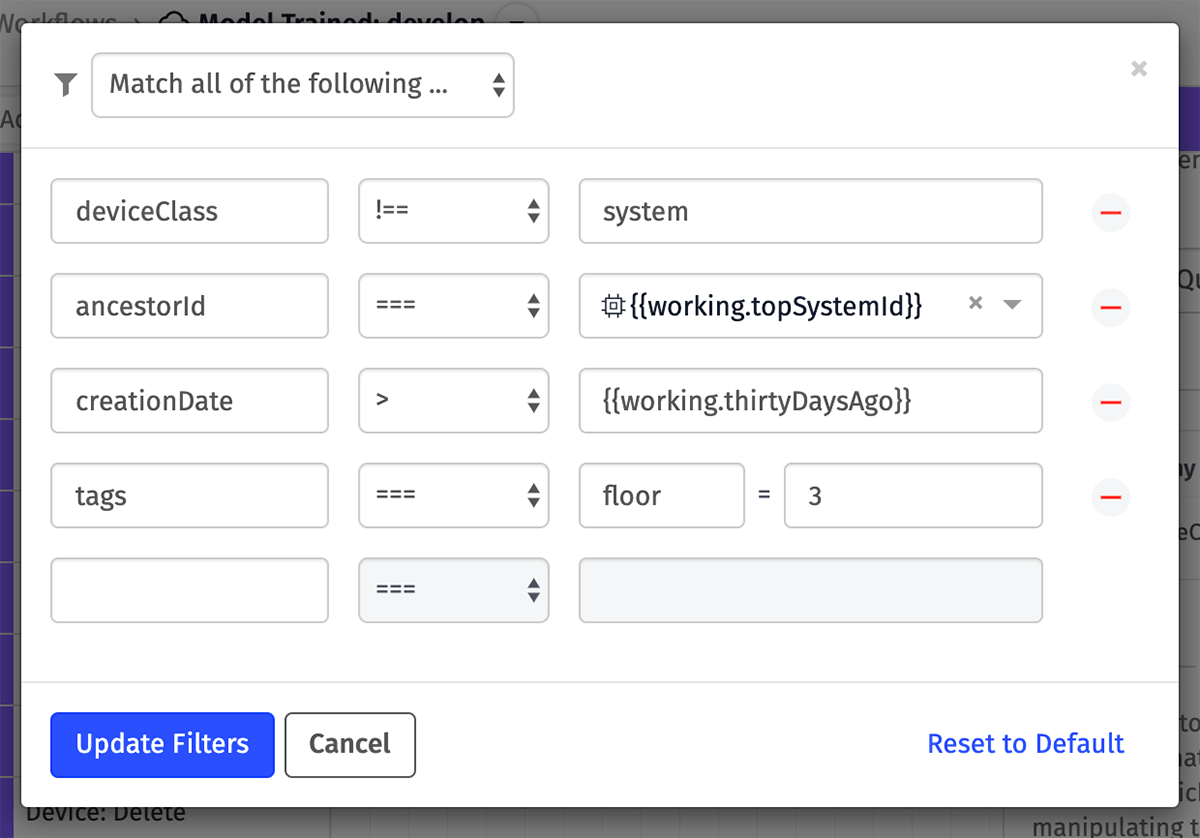Click the funnel filter icon

pos(66,85)
